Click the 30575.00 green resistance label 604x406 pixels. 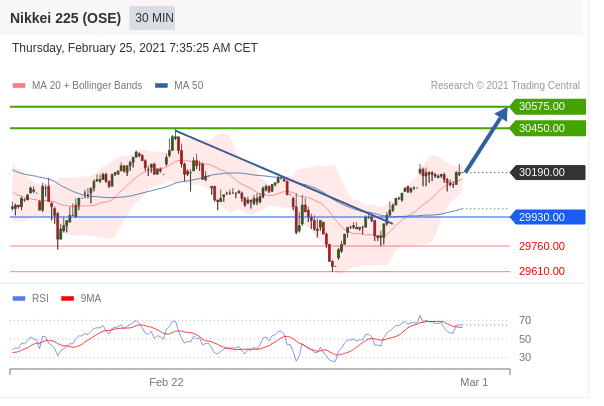[x=547, y=106]
